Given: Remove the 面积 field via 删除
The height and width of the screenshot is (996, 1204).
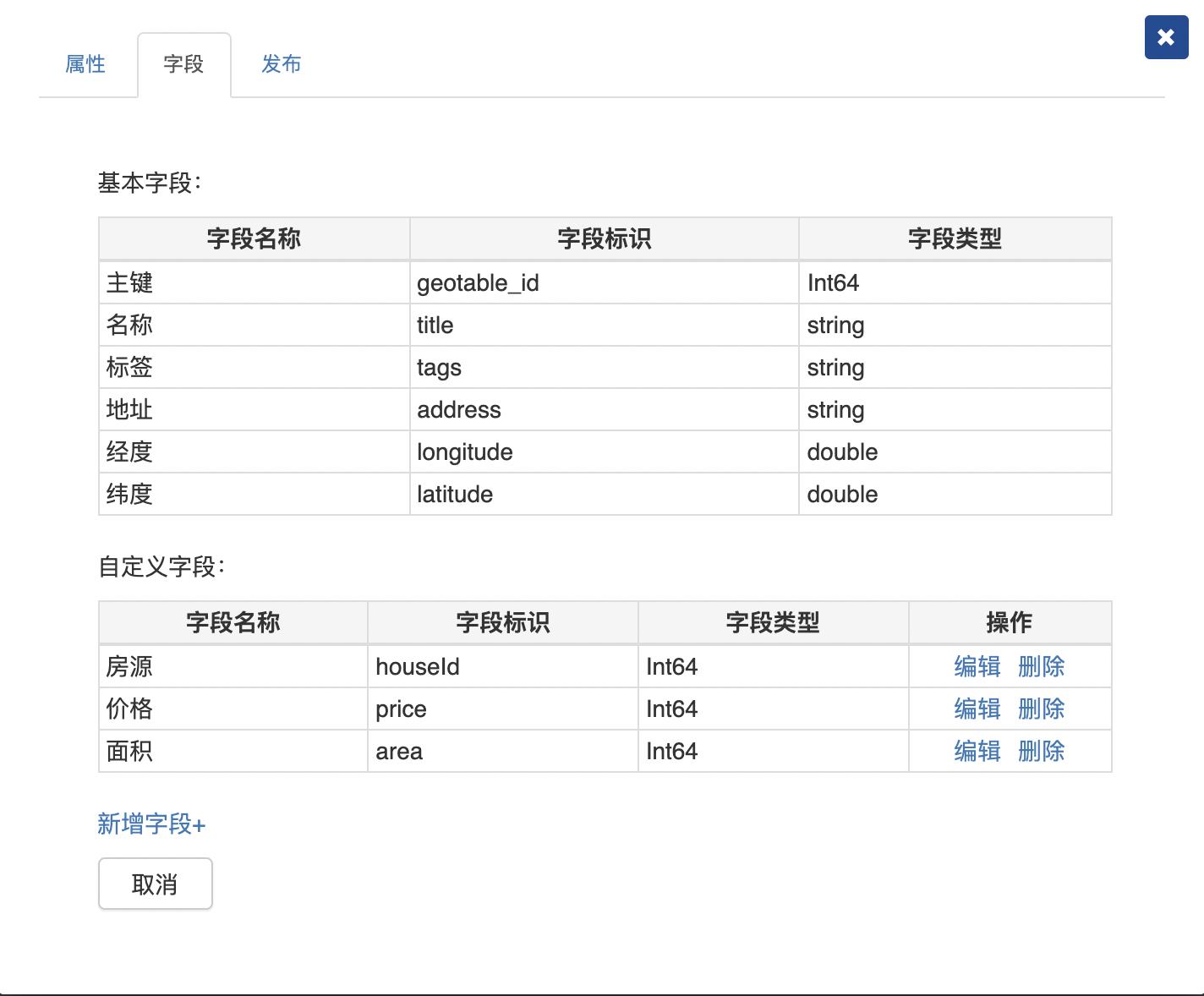Looking at the screenshot, I should (x=1041, y=751).
